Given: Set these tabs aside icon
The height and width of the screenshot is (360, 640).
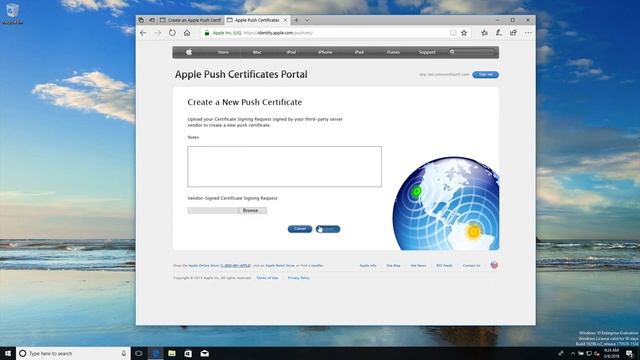Looking at the screenshot, I should pos(151,20).
